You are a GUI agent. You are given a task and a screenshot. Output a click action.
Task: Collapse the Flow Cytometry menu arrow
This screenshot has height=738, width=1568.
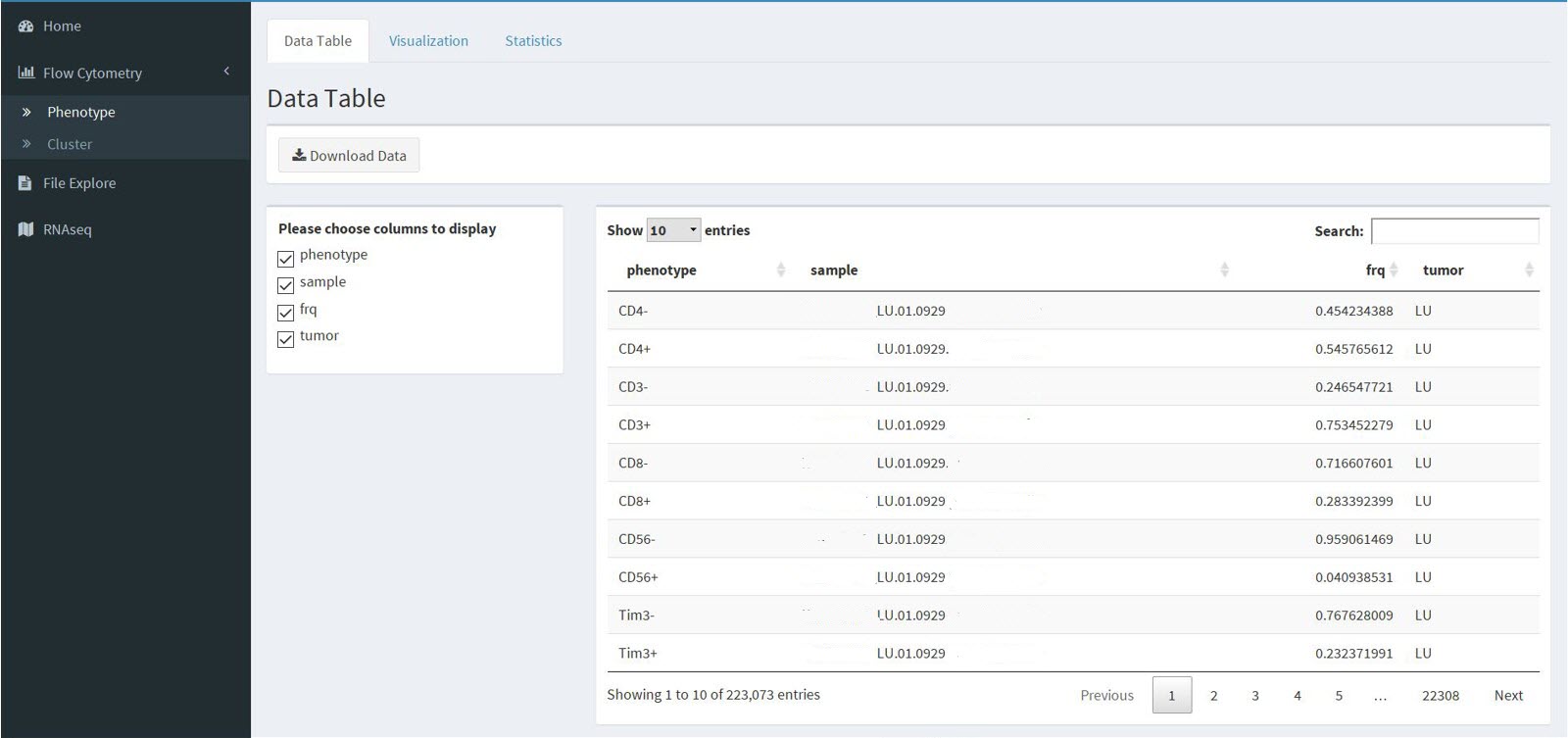pos(226,71)
